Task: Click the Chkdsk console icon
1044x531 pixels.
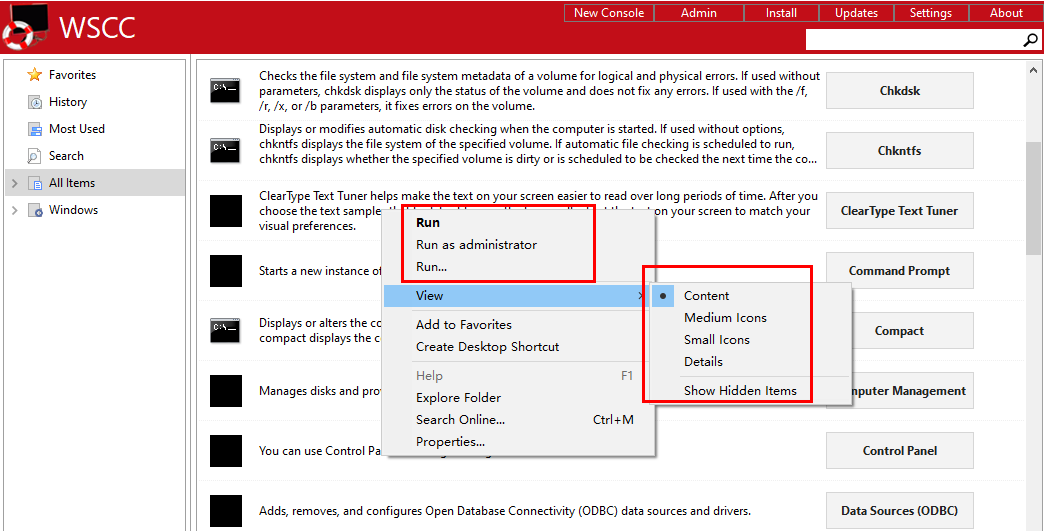Action: (x=226, y=90)
